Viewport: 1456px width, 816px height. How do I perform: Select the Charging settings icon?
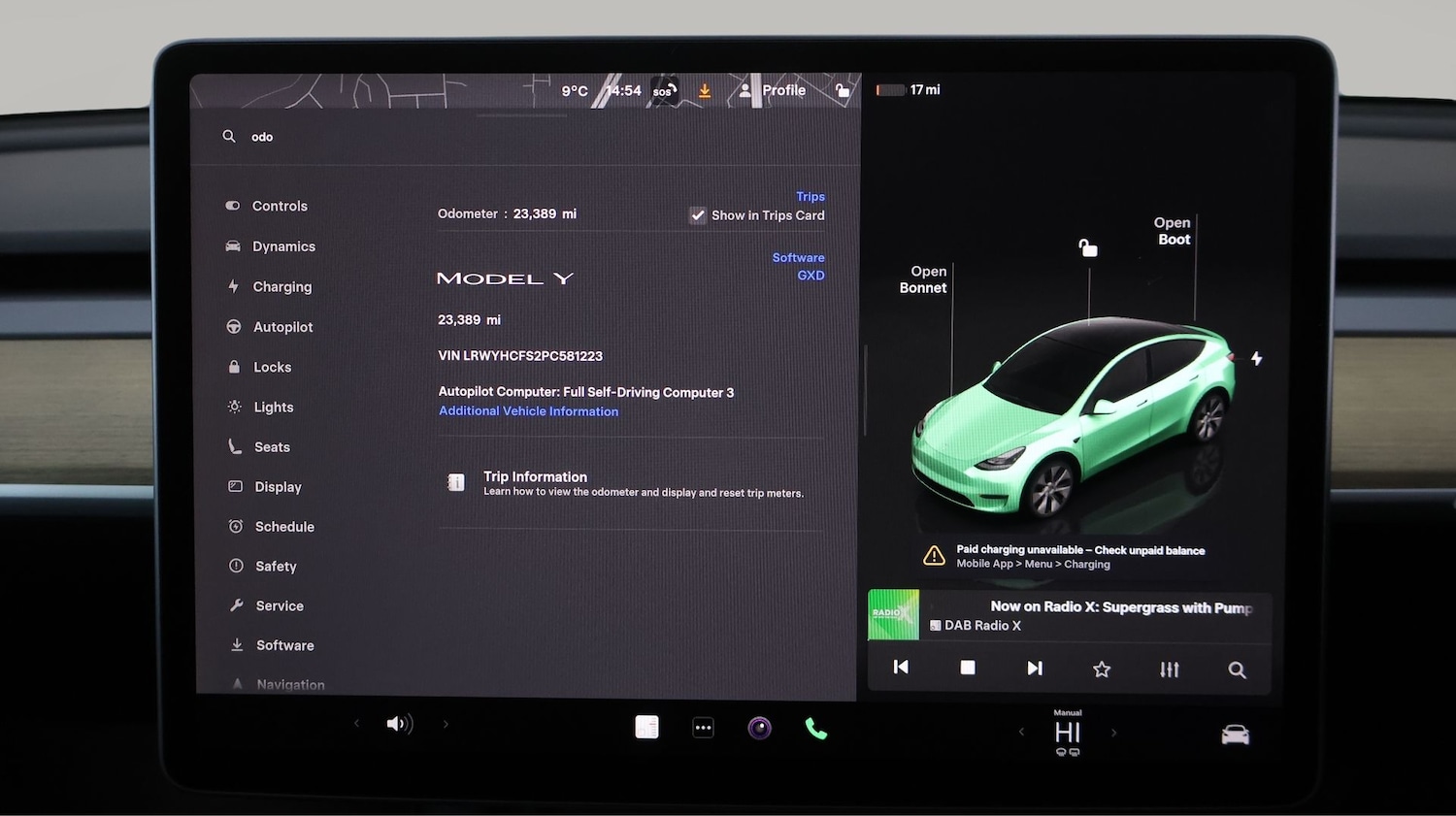click(x=233, y=286)
